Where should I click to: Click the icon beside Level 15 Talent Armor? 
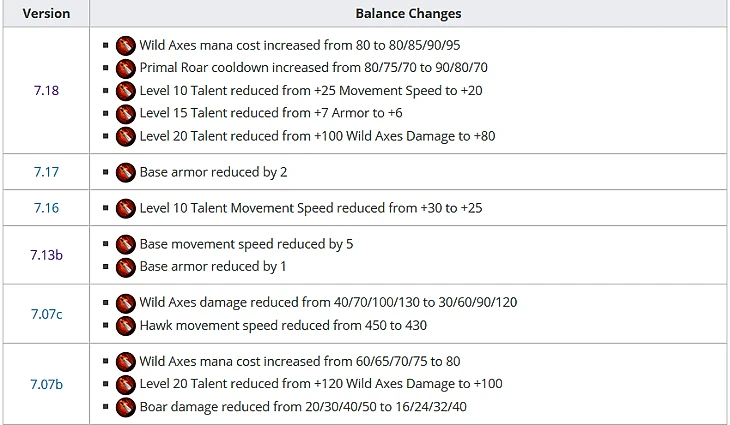coord(125,113)
